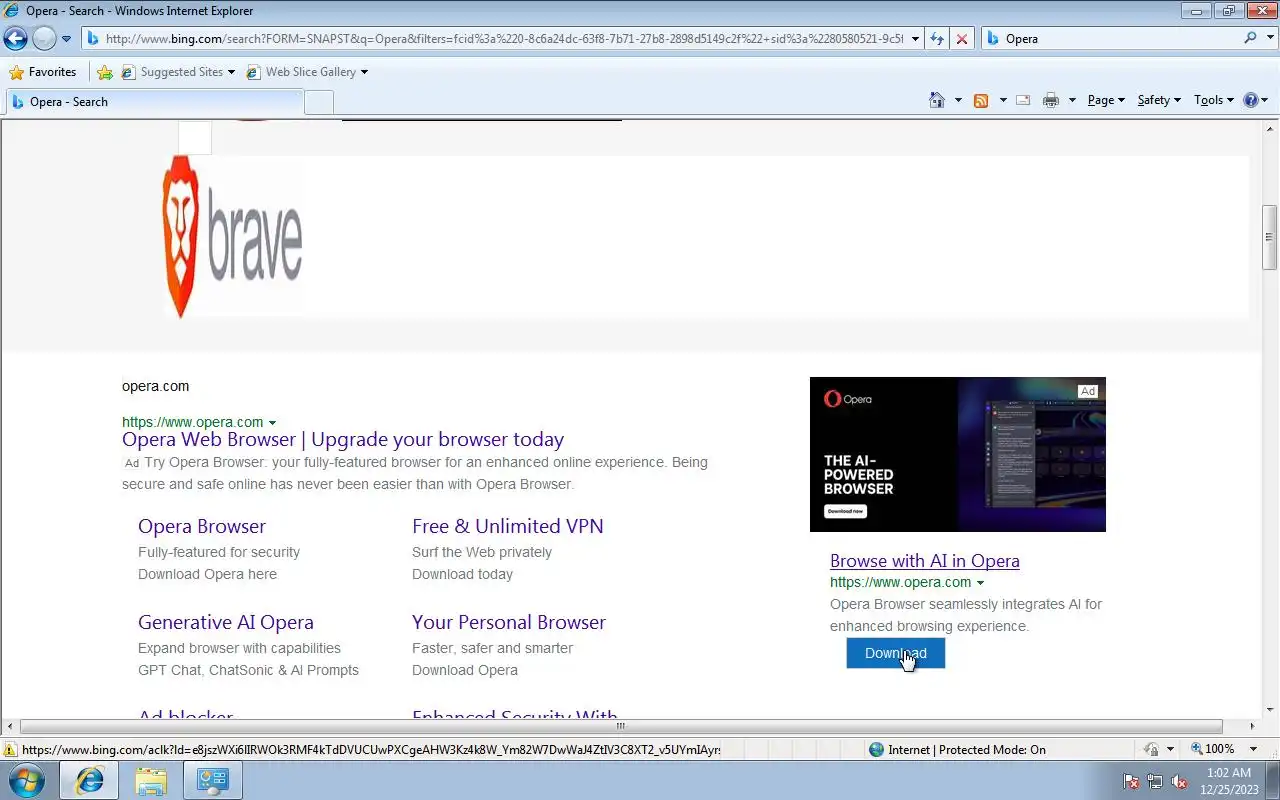Click the vertical scrollbar thumb
1280x800 pixels.
[1270, 237]
